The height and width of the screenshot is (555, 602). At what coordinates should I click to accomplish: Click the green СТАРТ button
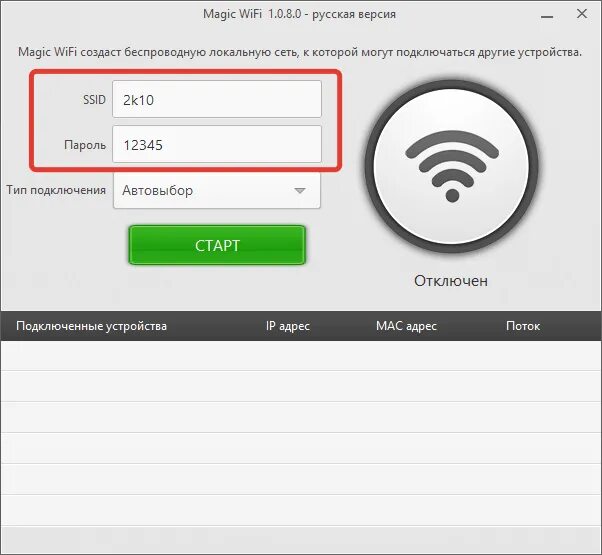(217, 245)
